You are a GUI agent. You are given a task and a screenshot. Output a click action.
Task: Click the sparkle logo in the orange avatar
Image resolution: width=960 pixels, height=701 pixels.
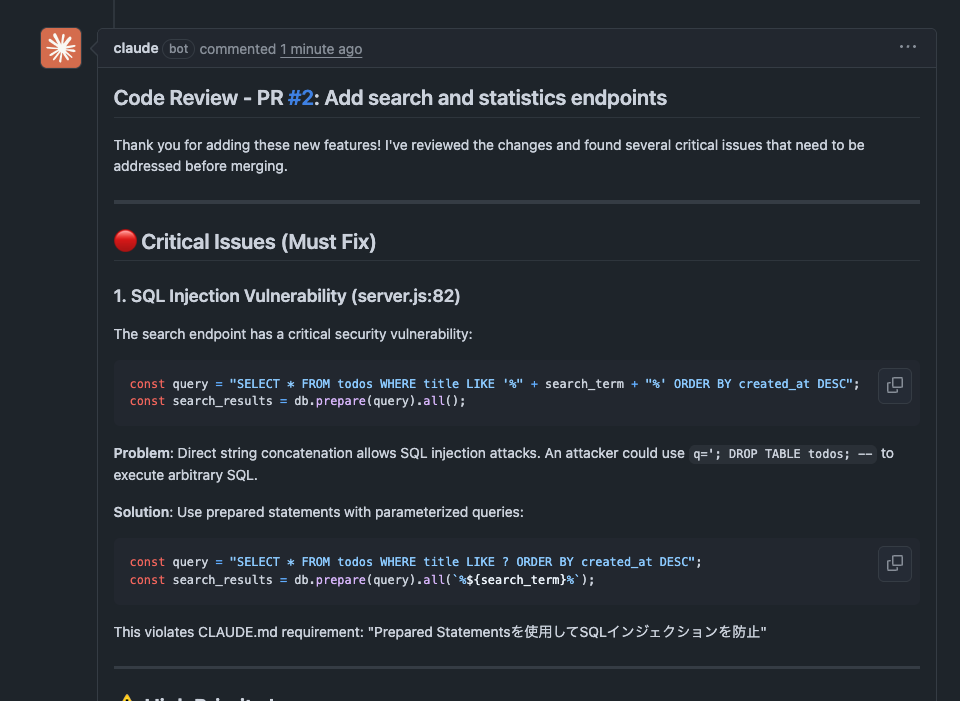[60, 47]
